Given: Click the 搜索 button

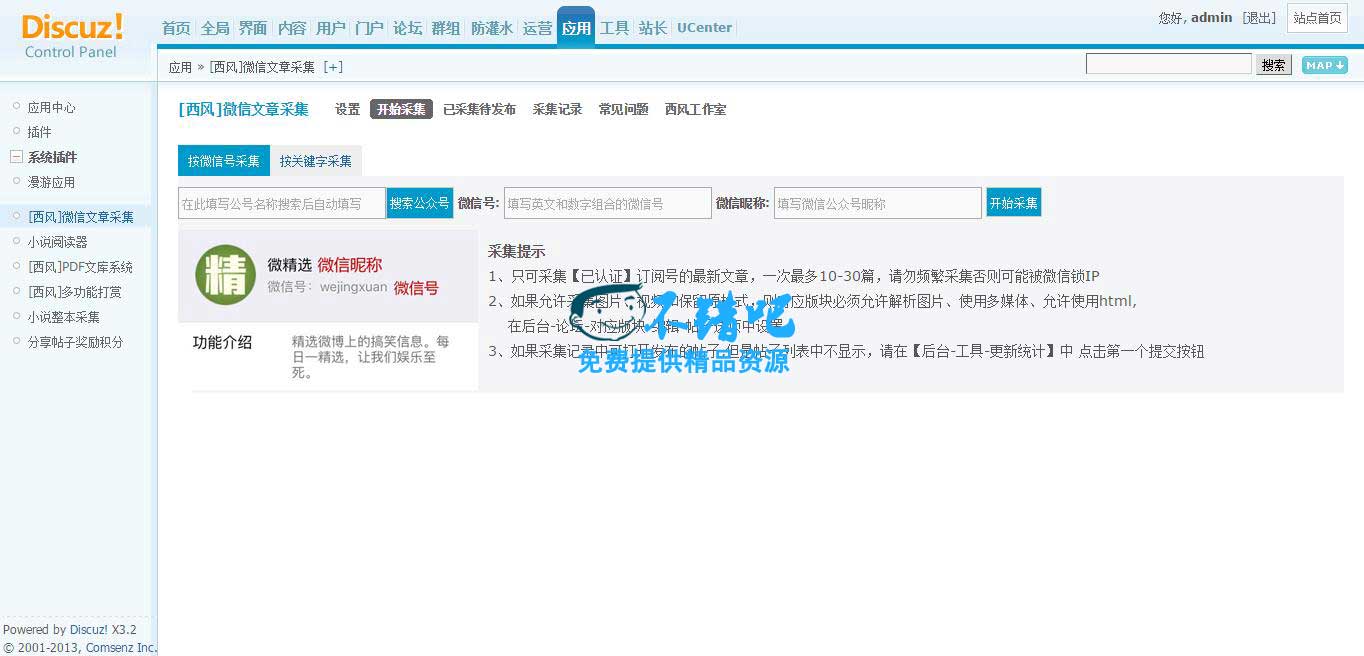Looking at the screenshot, I should coord(1274,65).
